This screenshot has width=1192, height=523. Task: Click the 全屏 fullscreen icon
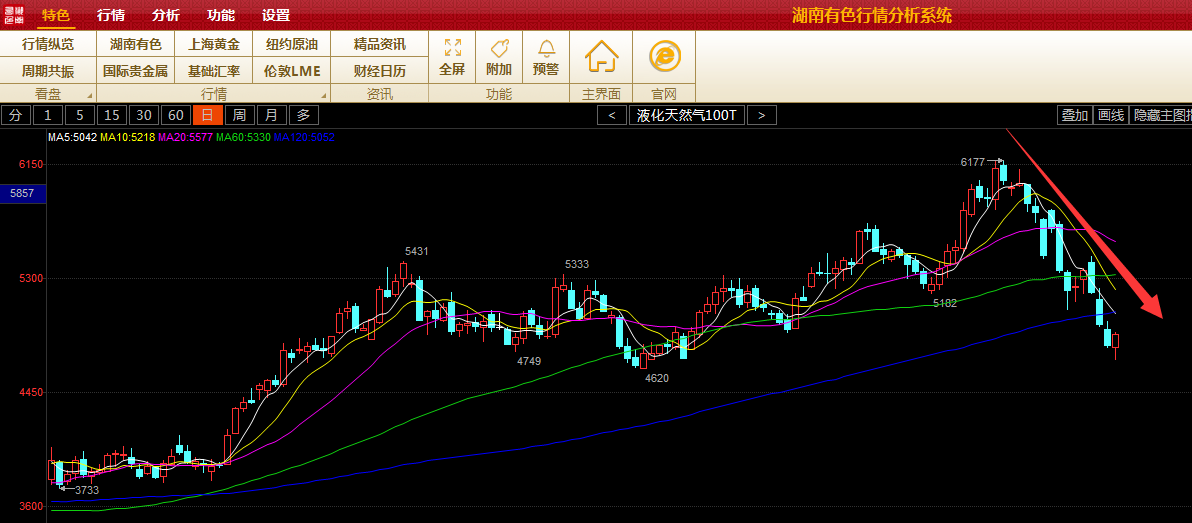452,57
